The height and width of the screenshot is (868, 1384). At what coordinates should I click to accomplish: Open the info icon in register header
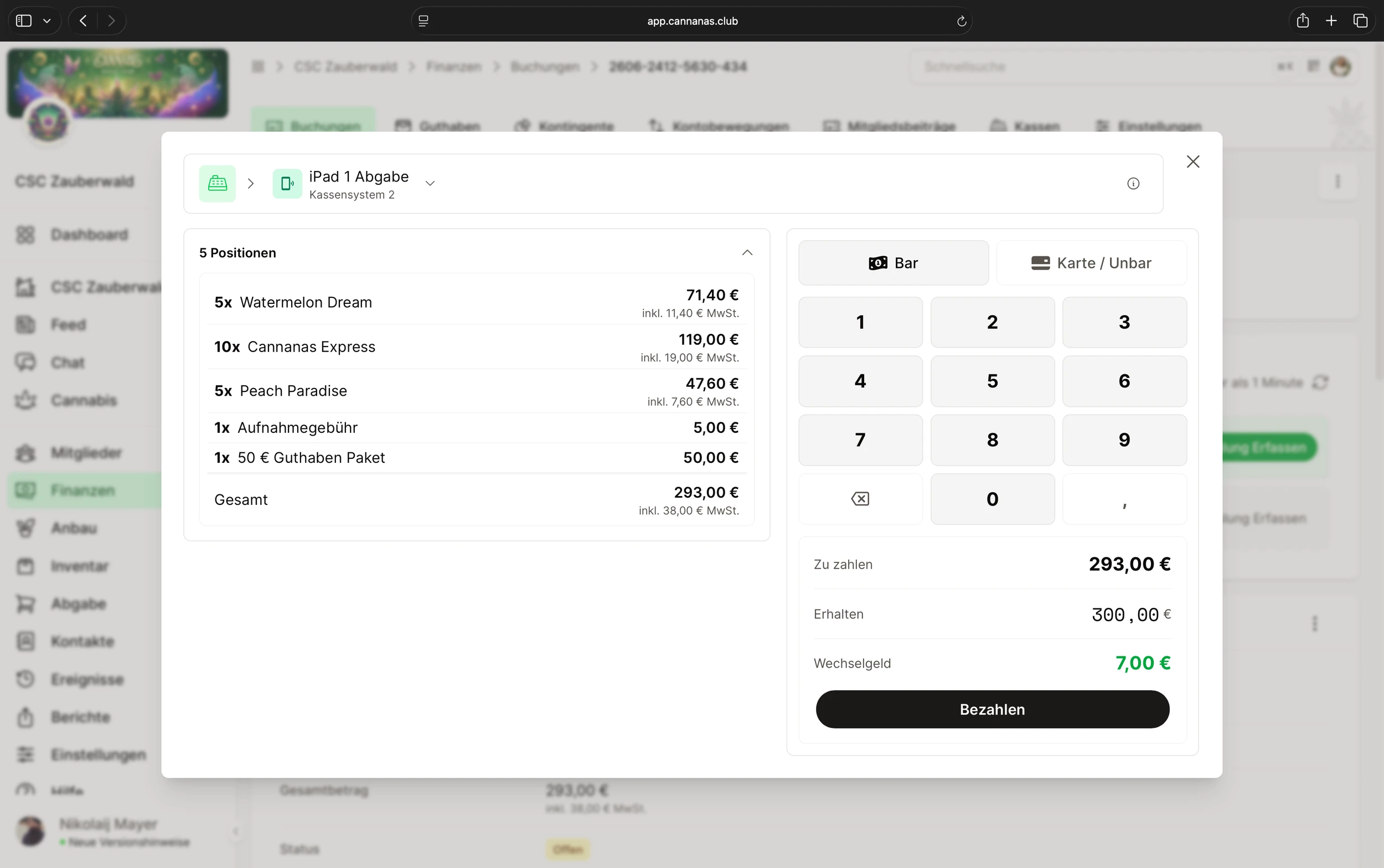pos(1133,184)
